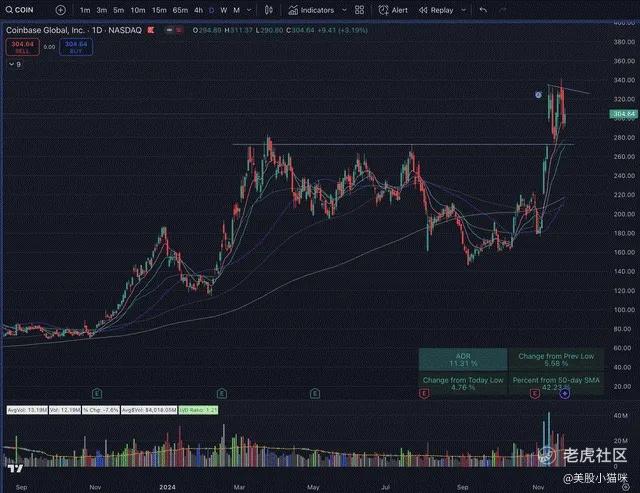The height and width of the screenshot is (493, 640).
Task: Click the compare or add symbol plus icon
Action: (60, 10)
